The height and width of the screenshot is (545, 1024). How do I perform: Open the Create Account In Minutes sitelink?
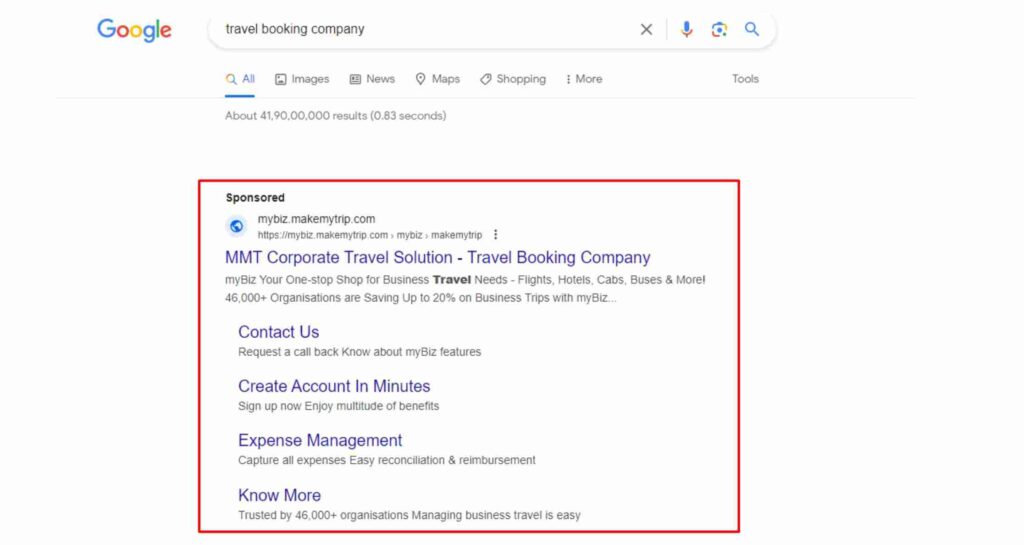(x=334, y=386)
